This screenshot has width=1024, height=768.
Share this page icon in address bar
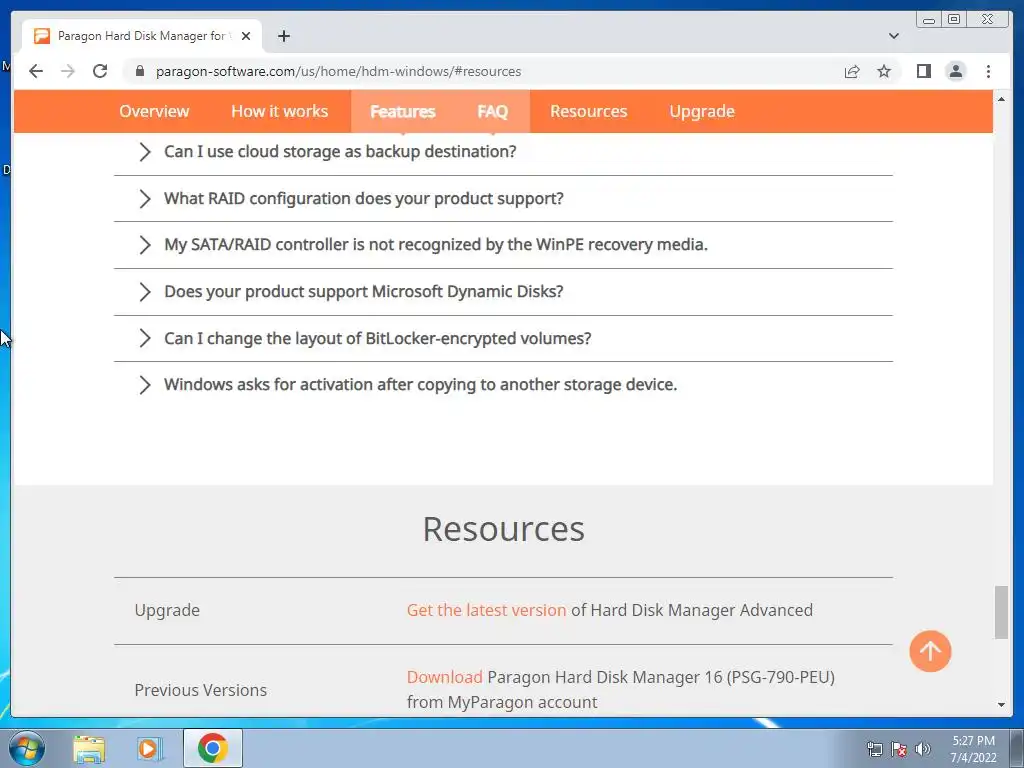(x=852, y=71)
